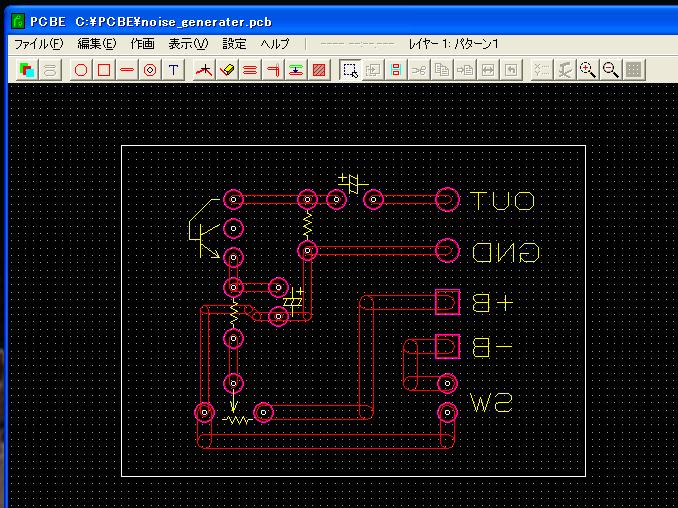
Task: Open the ファイル(F) menu
Action: tap(38, 44)
